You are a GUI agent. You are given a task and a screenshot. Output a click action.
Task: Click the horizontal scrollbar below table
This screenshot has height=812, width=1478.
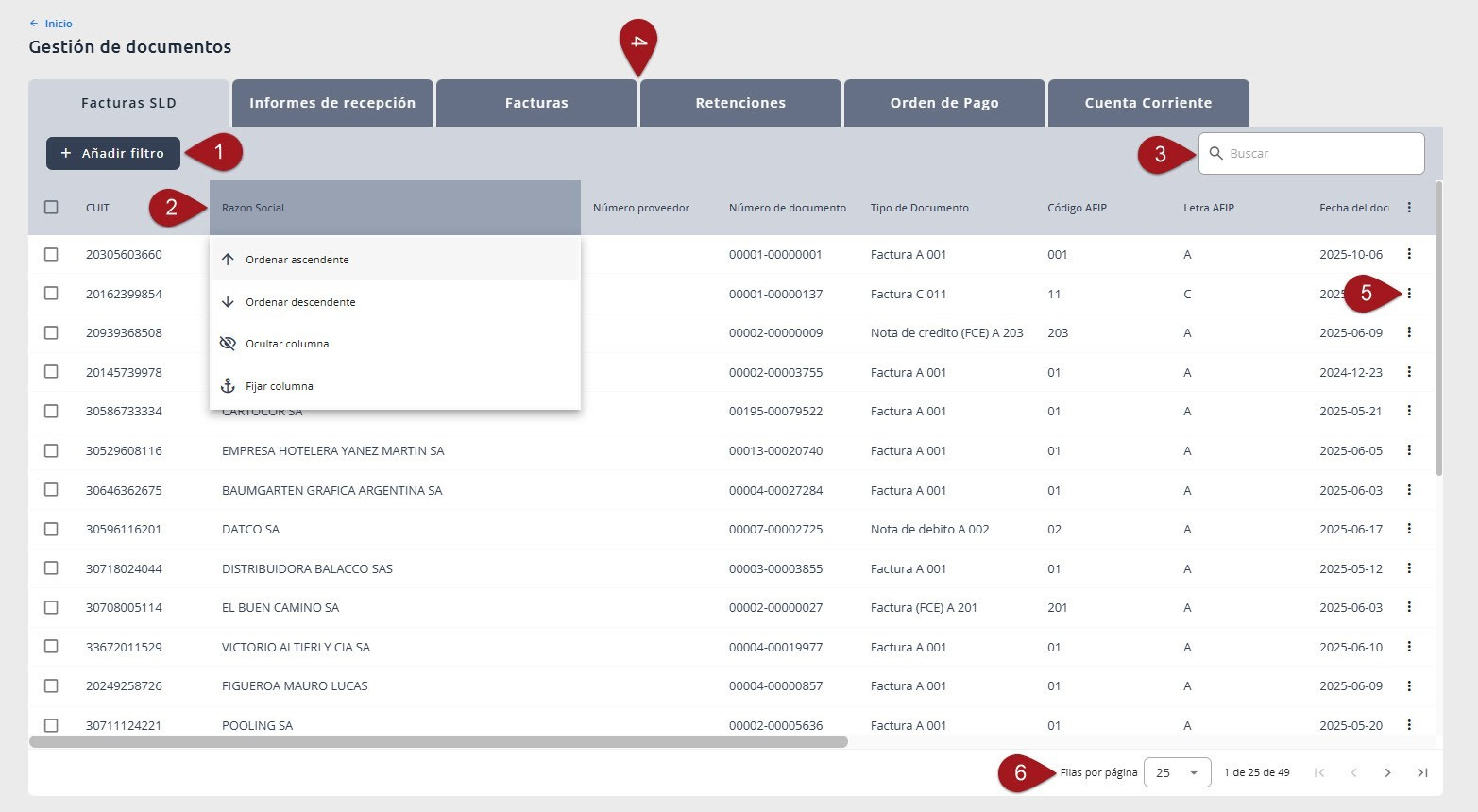[x=438, y=742]
